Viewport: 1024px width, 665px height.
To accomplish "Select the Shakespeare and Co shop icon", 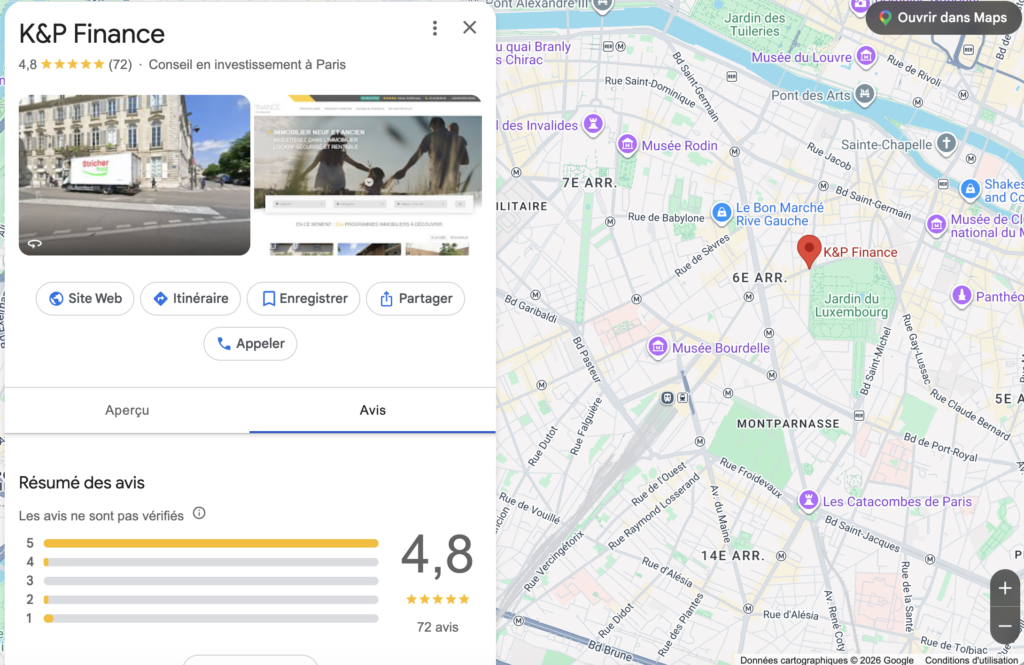I will point(970,189).
